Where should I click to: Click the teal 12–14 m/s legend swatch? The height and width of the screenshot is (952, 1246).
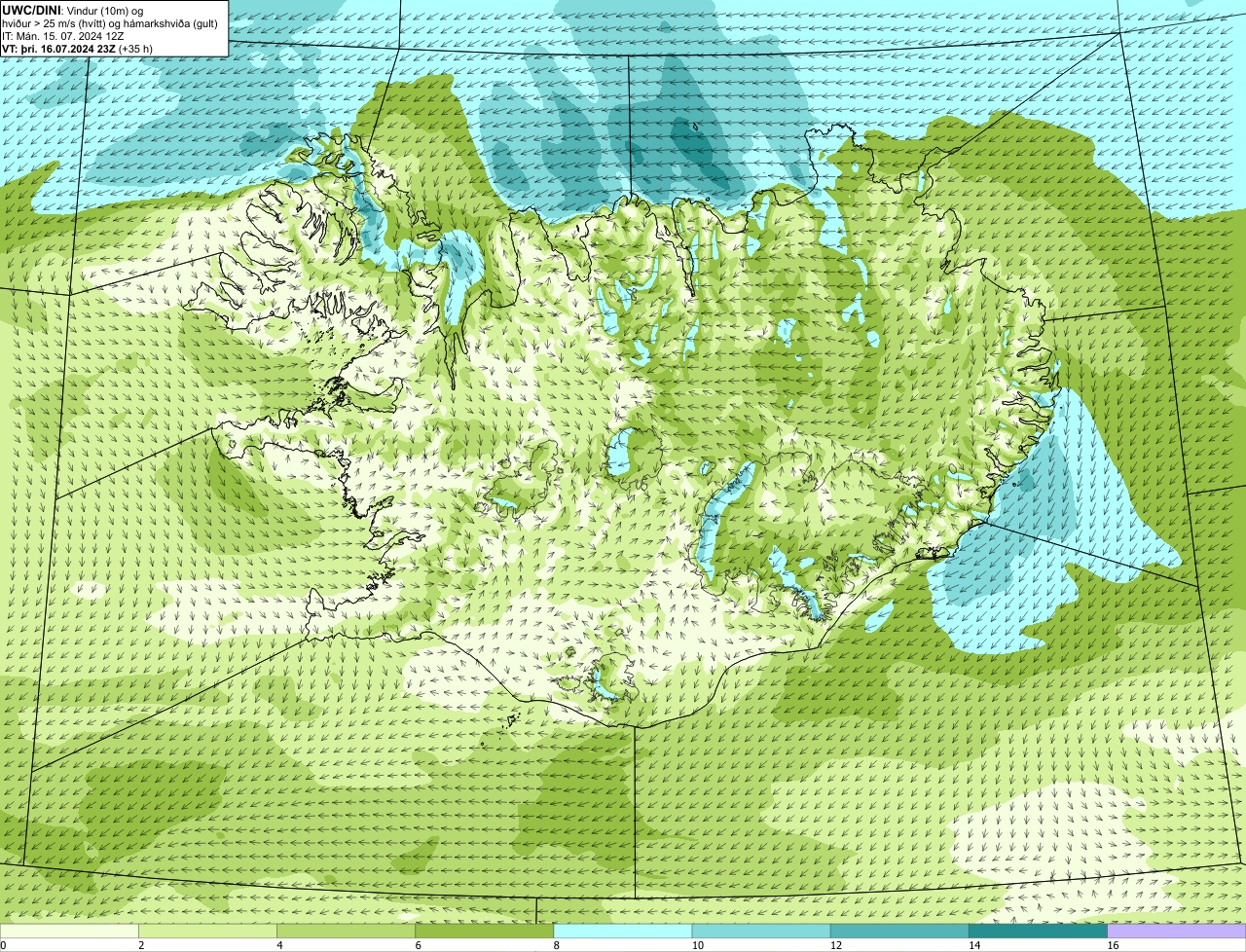[x=900, y=932]
